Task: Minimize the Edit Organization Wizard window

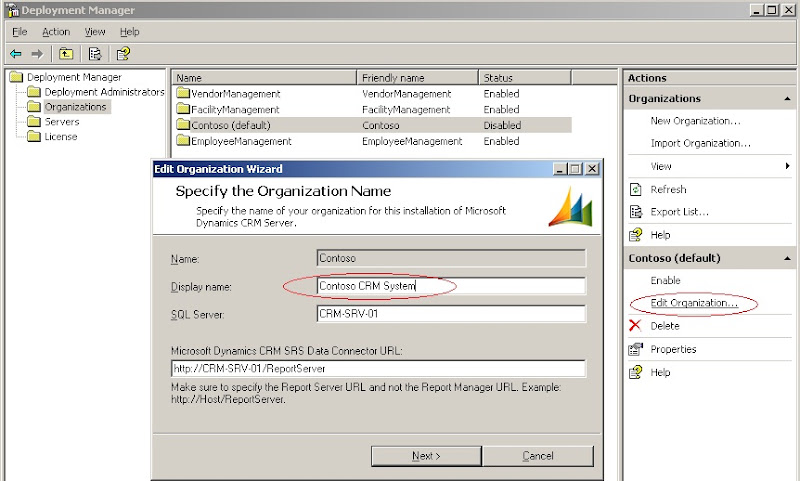Action: [560, 169]
